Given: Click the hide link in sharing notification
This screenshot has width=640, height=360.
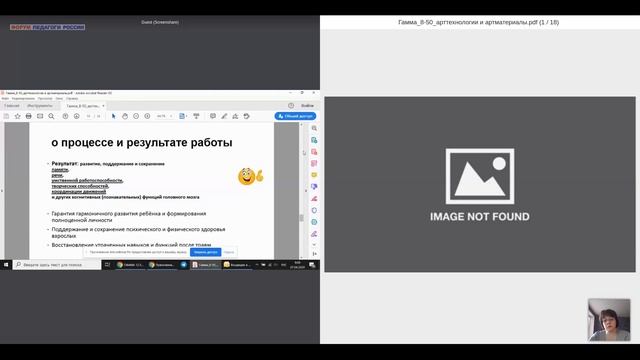Looking at the screenshot, I should pyautogui.click(x=229, y=252).
